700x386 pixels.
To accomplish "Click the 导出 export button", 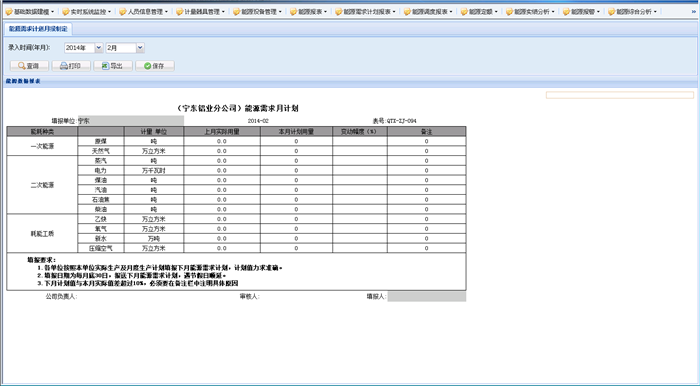I will click(x=113, y=66).
